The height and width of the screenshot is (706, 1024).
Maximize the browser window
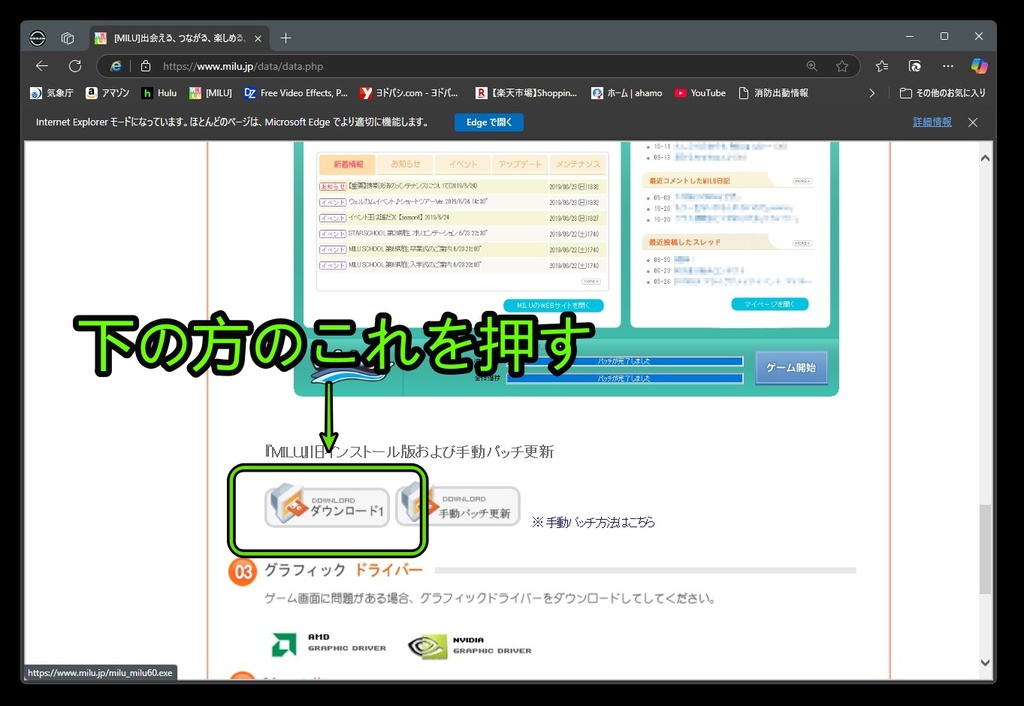tap(944, 37)
